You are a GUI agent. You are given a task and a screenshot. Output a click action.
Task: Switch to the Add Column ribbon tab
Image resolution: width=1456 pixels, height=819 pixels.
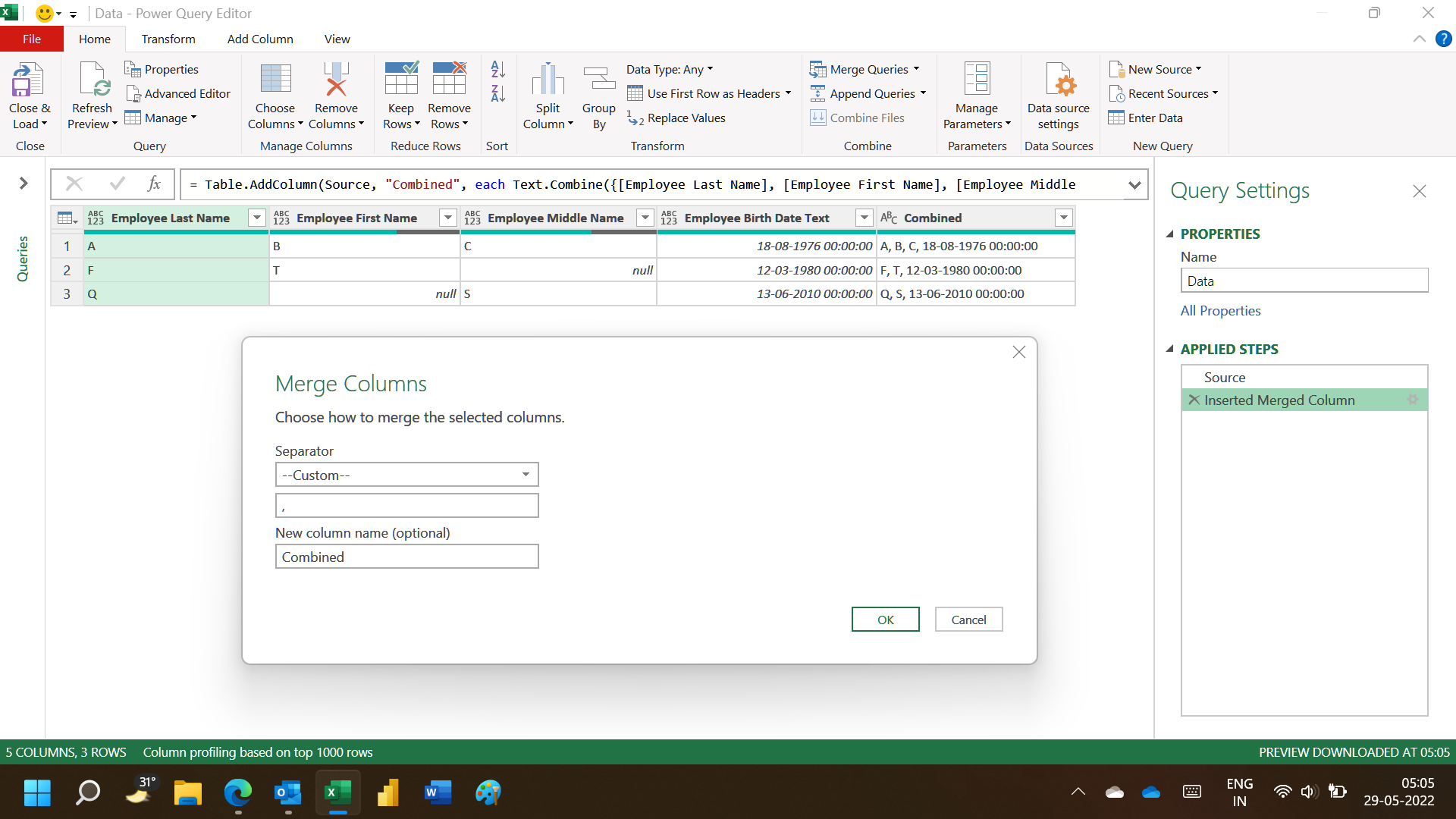(260, 39)
